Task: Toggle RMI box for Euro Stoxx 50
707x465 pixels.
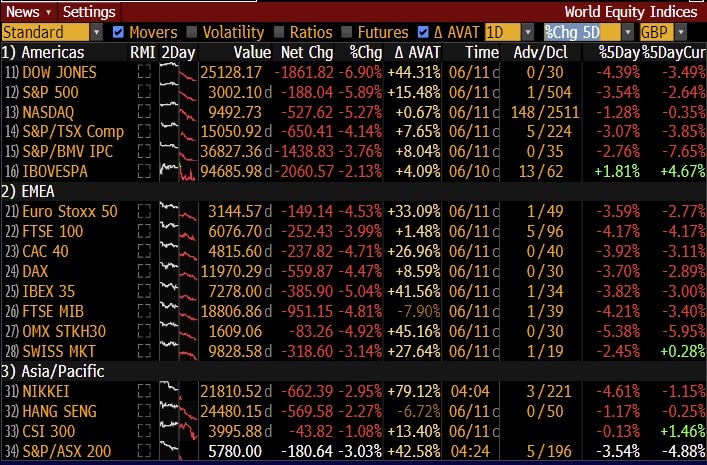Action: tap(144, 211)
